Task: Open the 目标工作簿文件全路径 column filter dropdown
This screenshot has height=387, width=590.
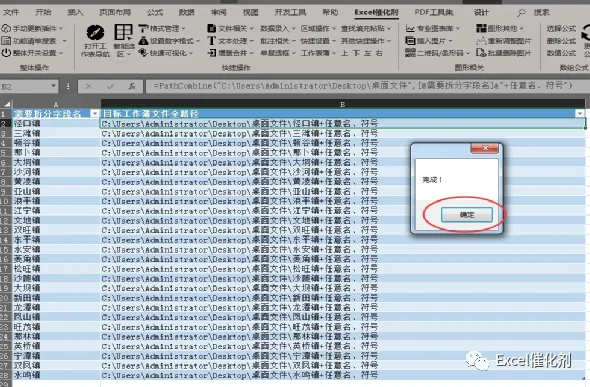Action: click(x=580, y=113)
